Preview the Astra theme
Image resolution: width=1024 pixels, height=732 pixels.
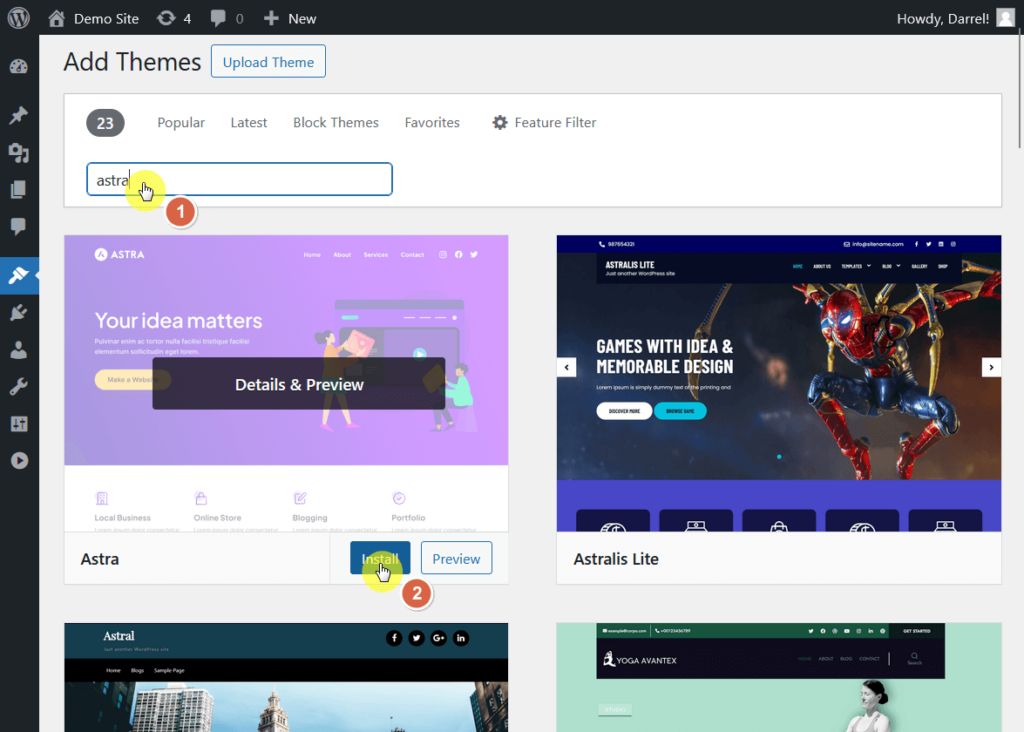(456, 558)
